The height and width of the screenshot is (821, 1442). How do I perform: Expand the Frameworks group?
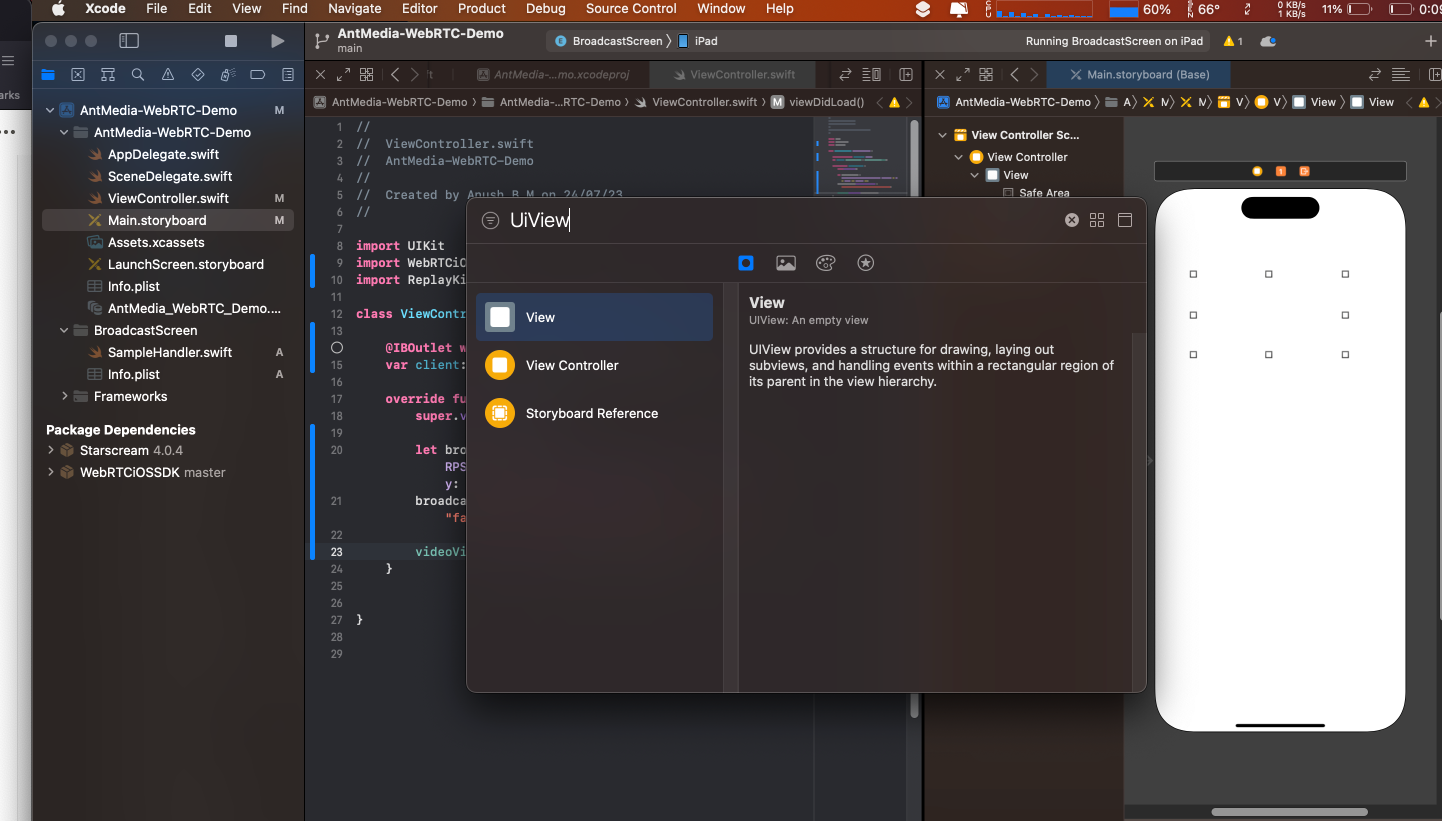65,396
